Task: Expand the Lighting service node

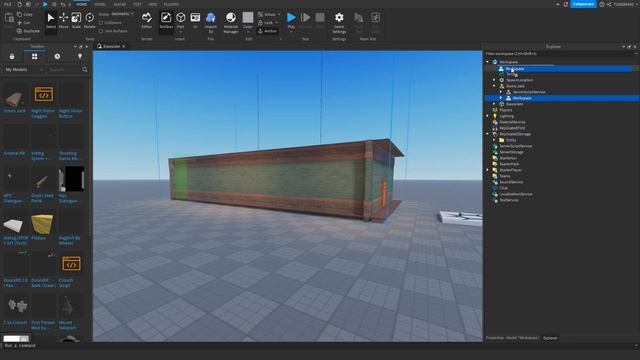Action: point(487,116)
